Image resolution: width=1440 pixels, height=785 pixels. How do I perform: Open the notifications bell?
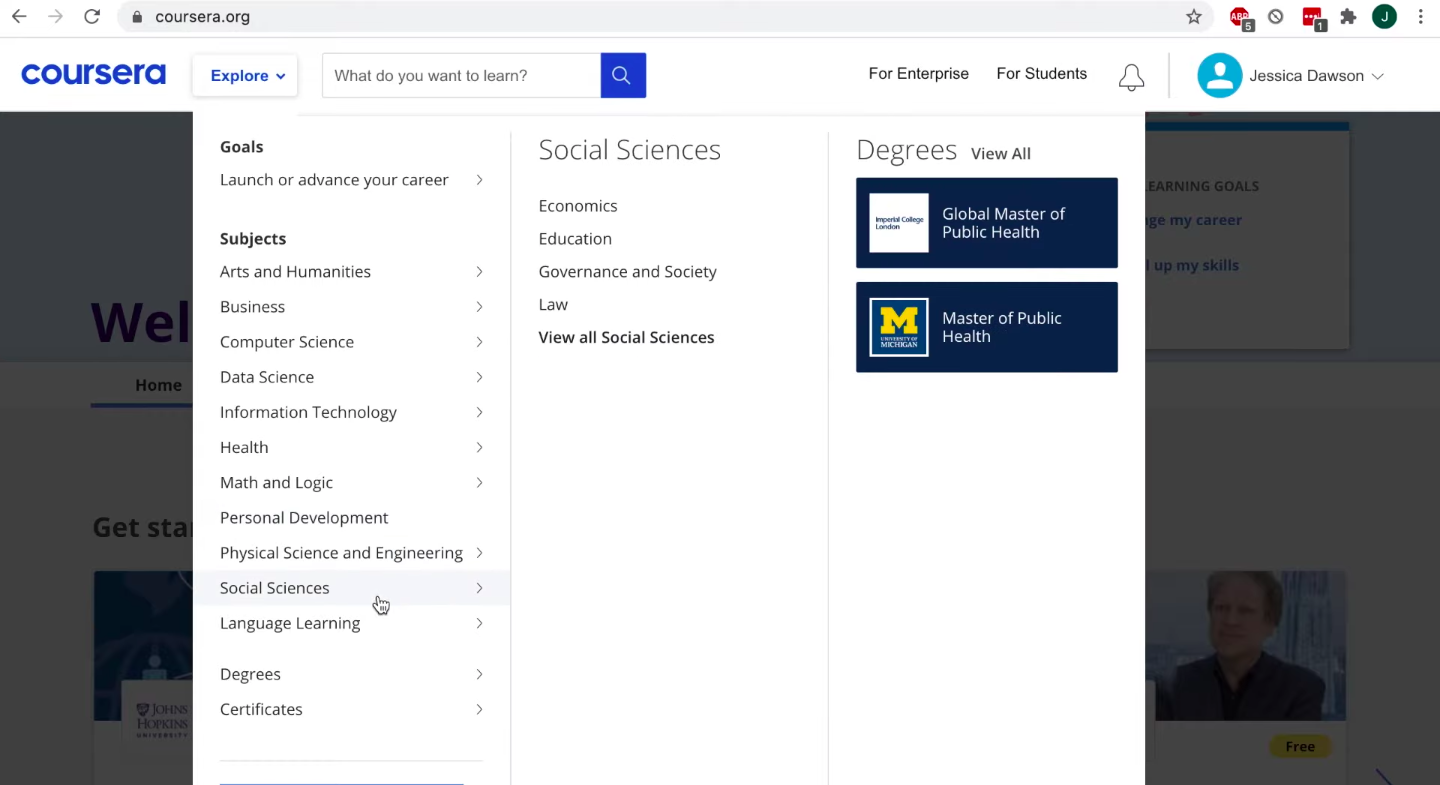pyautogui.click(x=1131, y=76)
